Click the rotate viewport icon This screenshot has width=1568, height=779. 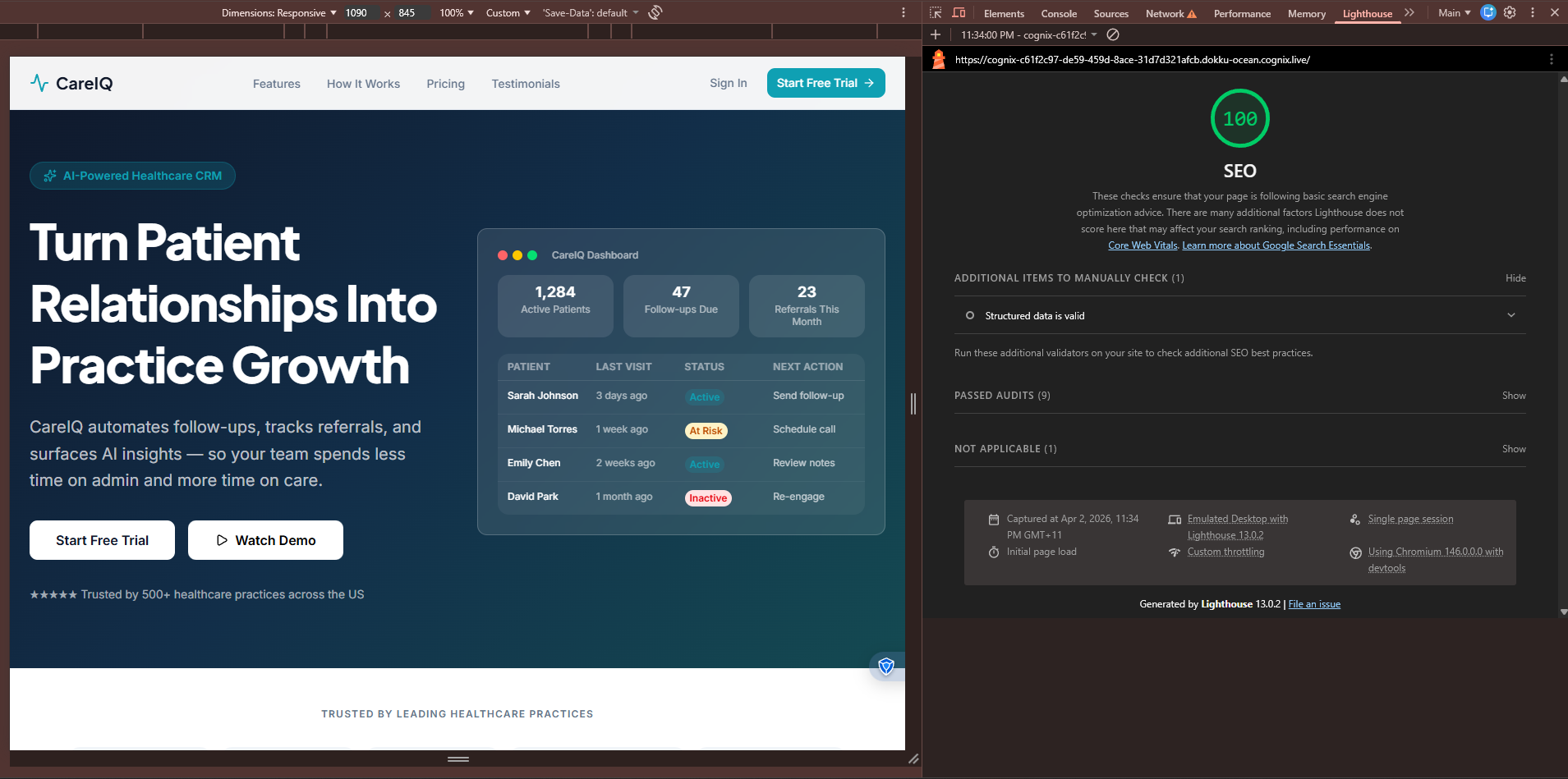[x=655, y=13]
